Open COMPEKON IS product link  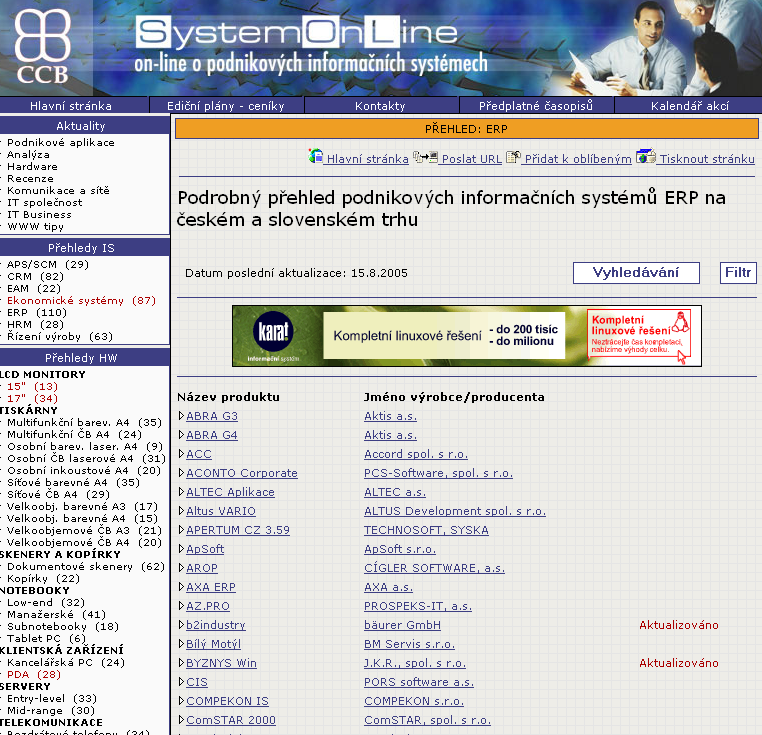coord(227,701)
